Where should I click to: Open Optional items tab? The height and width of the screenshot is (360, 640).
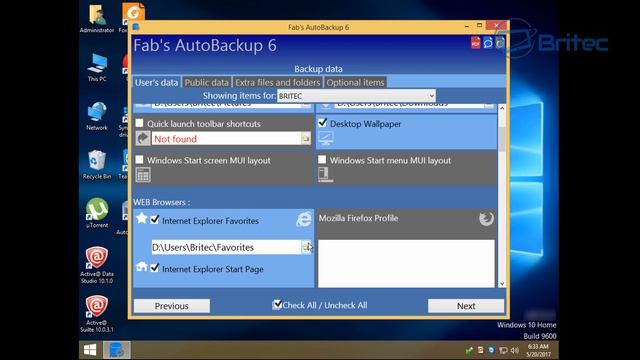tap(355, 82)
